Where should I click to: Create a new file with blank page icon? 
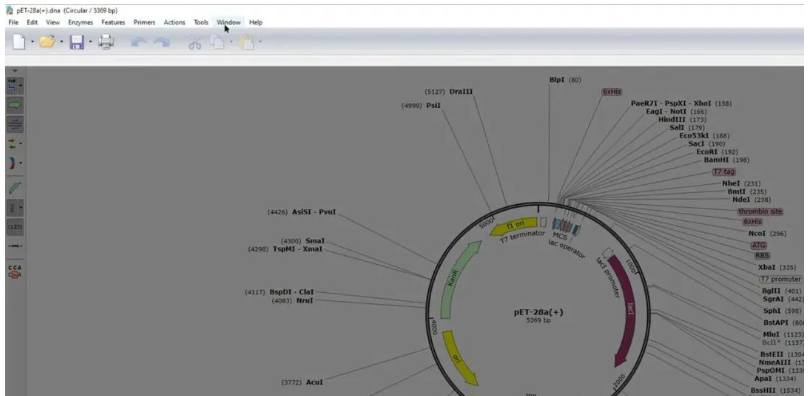point(19,42)
